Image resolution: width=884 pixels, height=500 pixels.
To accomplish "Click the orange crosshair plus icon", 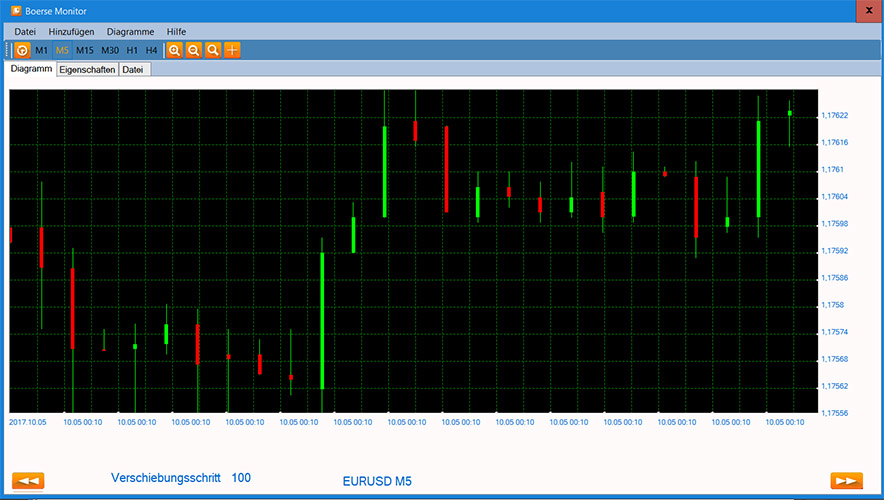I will pyautogui.click(x=232, y=50).
